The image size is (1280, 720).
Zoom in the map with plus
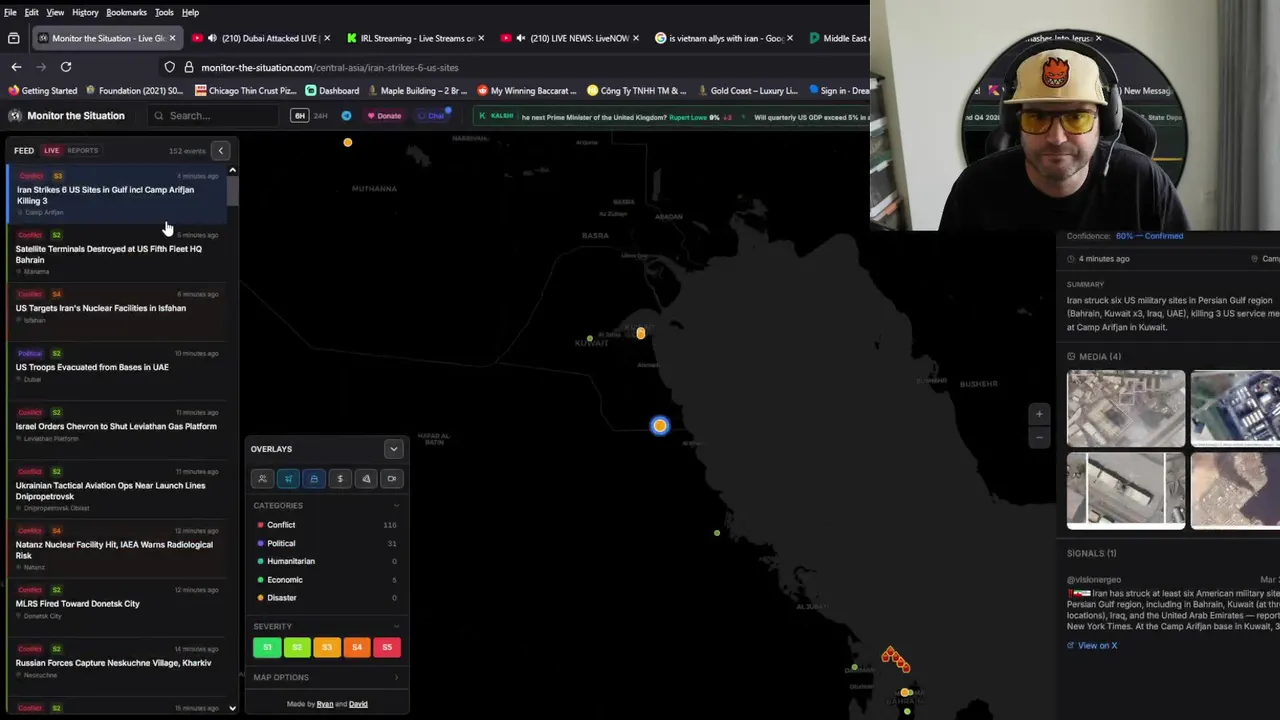click(x=1039, y=414)
